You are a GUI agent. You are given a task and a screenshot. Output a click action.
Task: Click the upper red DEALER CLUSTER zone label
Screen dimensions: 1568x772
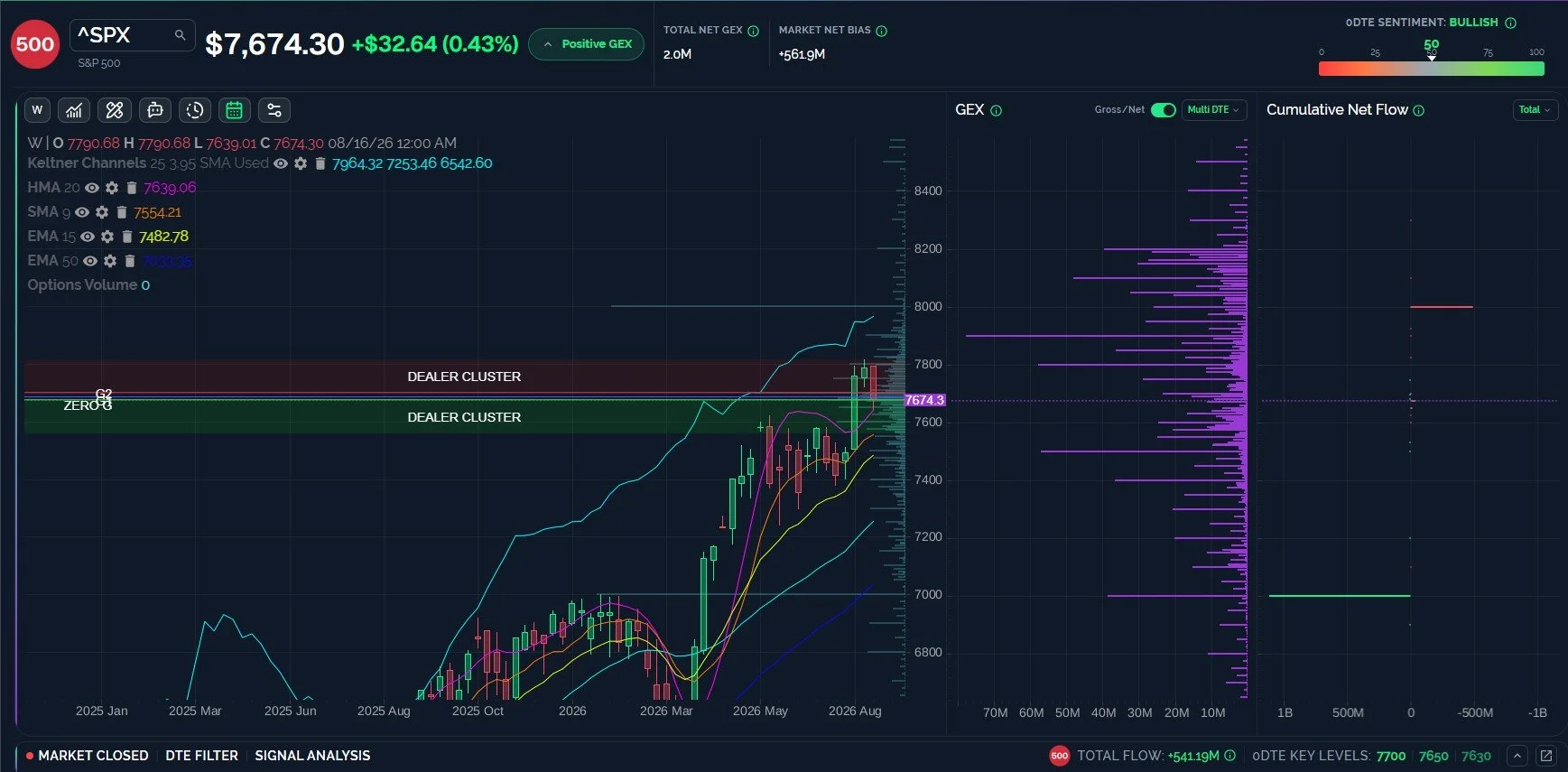pos(464,377)
